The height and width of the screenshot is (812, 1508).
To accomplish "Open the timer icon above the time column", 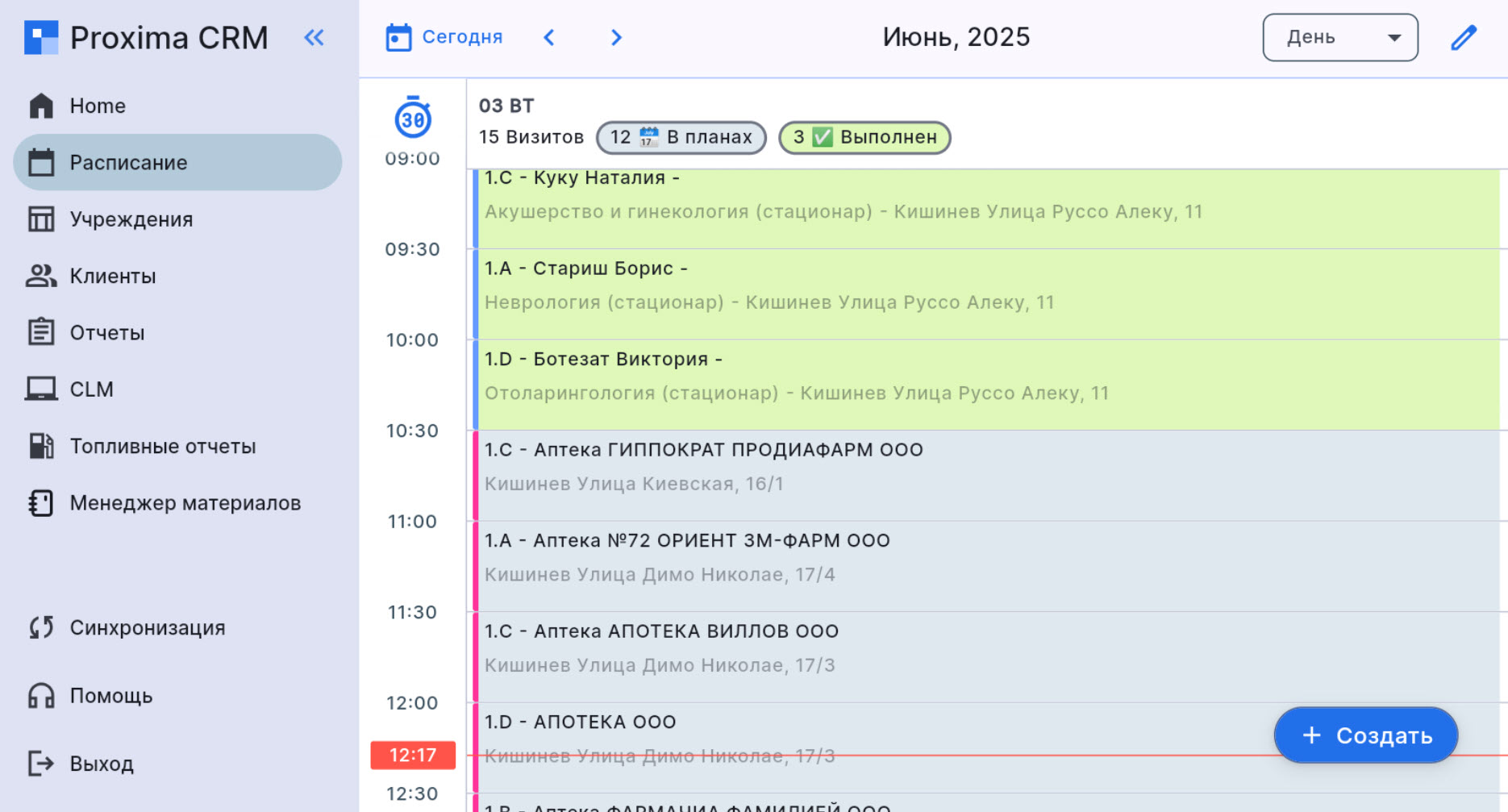I will (412, 119).
